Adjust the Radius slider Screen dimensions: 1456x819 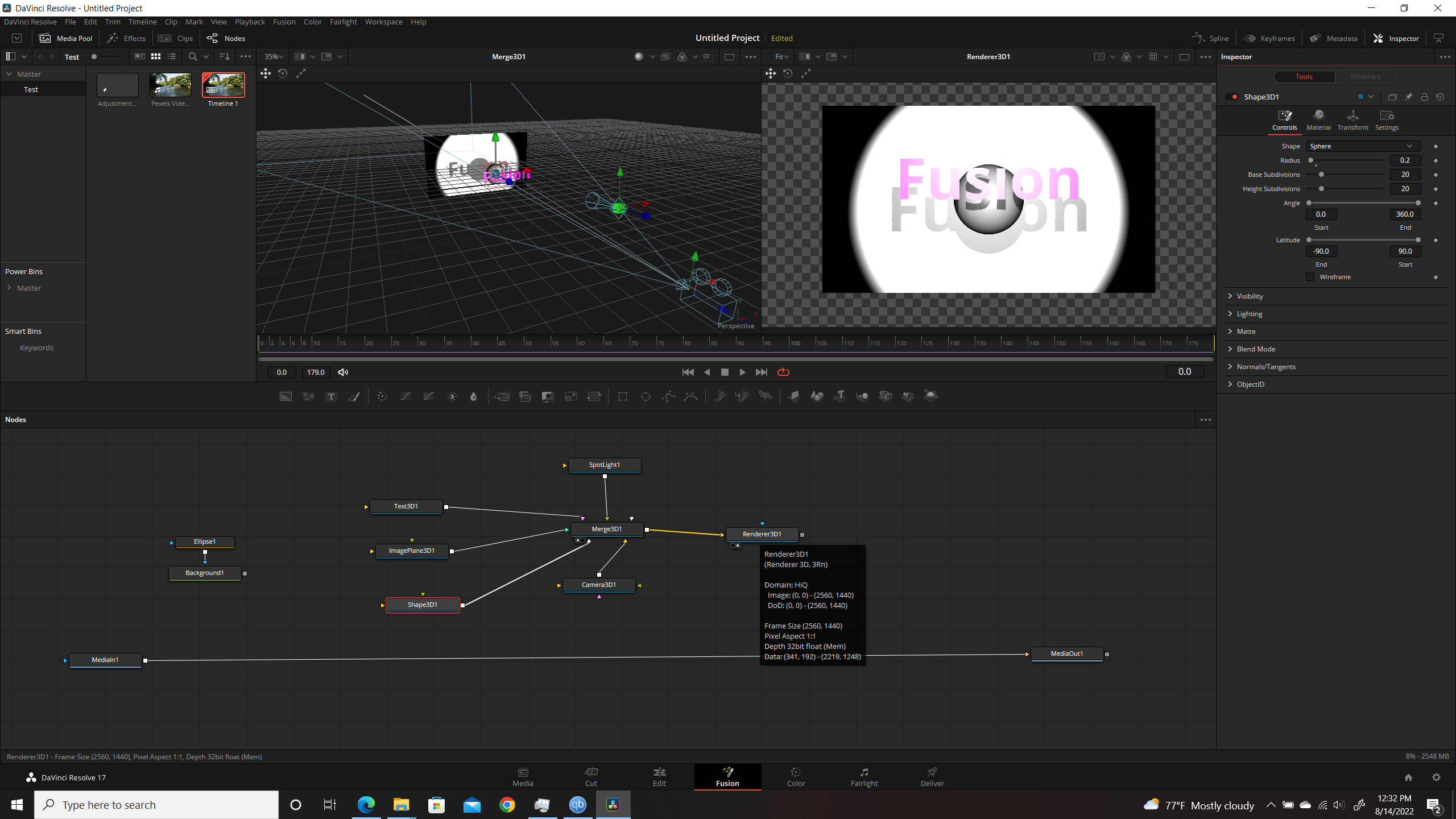[x=1345, y=160]
